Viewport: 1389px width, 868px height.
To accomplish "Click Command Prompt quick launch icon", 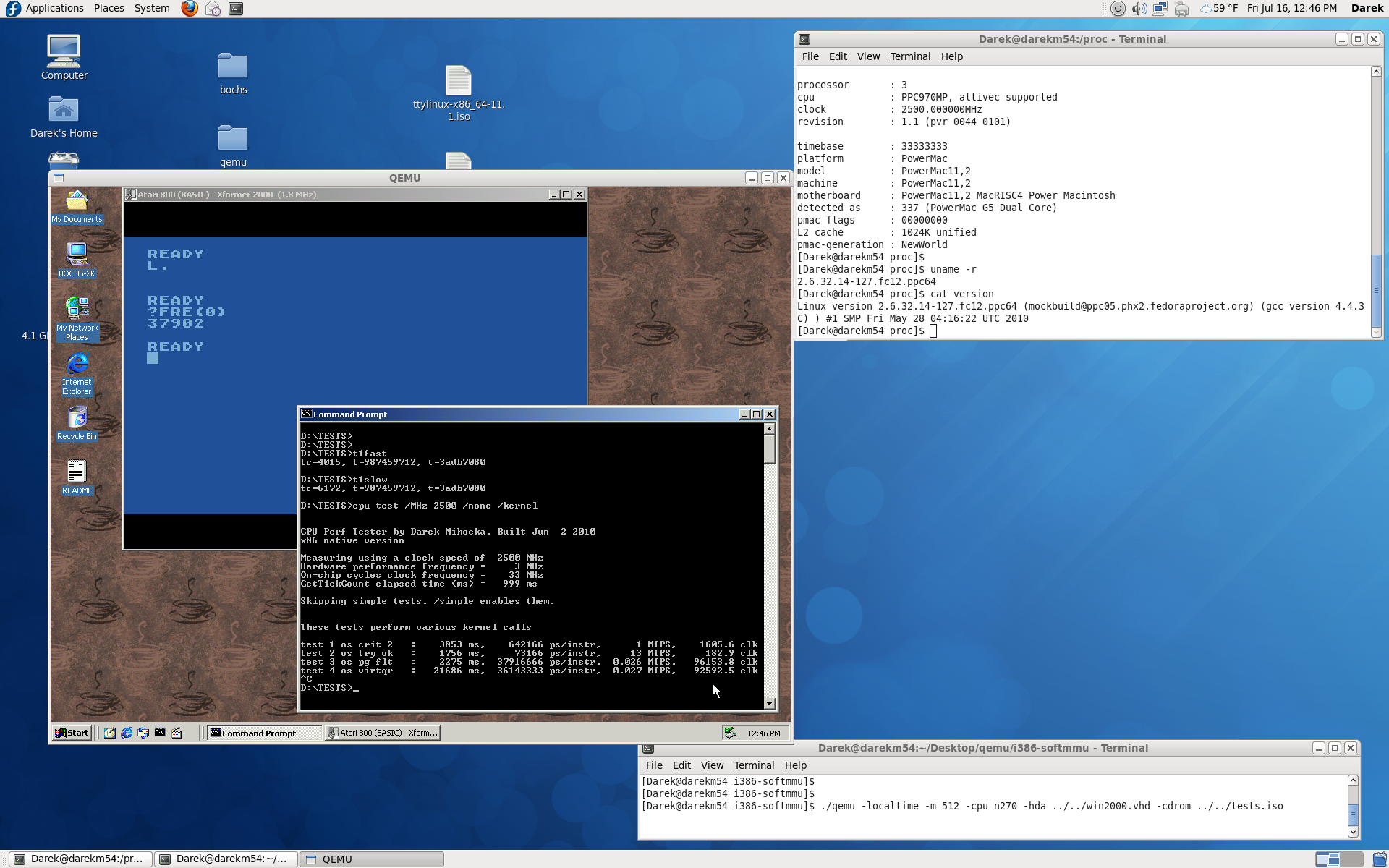I will [x=160, y=733].
